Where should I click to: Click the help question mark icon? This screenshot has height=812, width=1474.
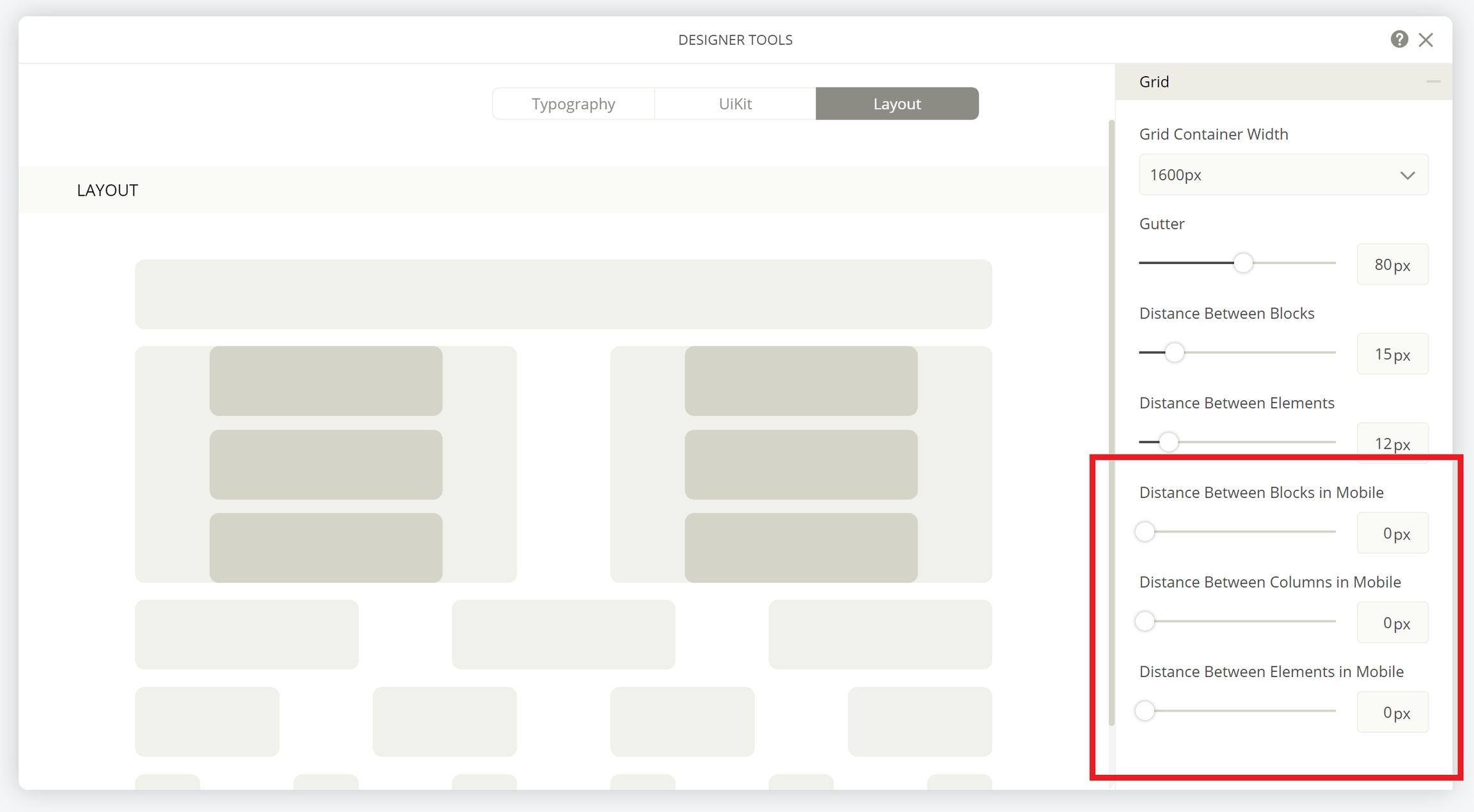pos(1399,40)
